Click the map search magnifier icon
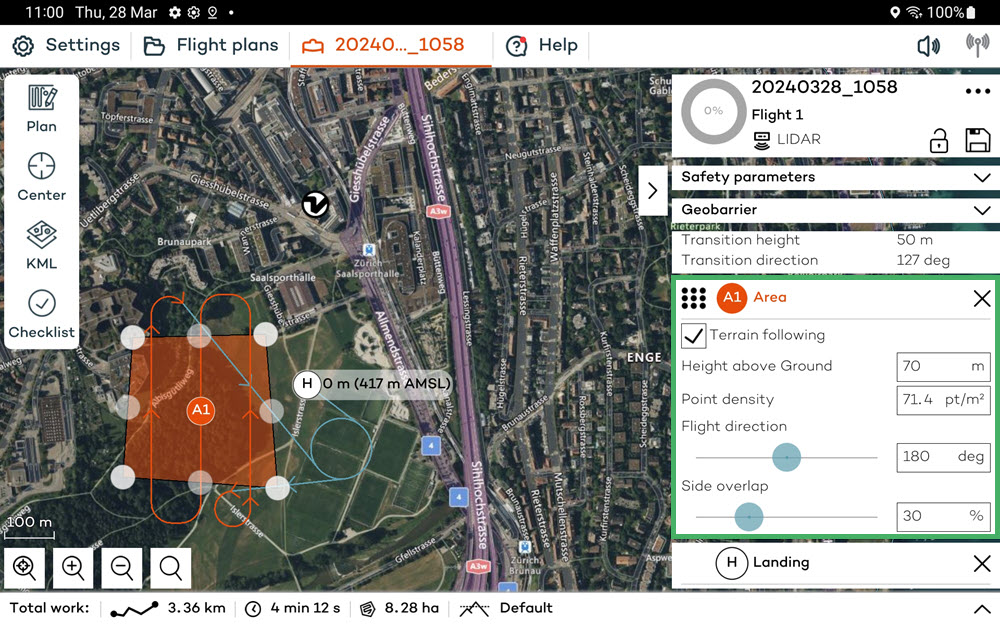Viewport: 1000px width, 625px height. [170, 568]
